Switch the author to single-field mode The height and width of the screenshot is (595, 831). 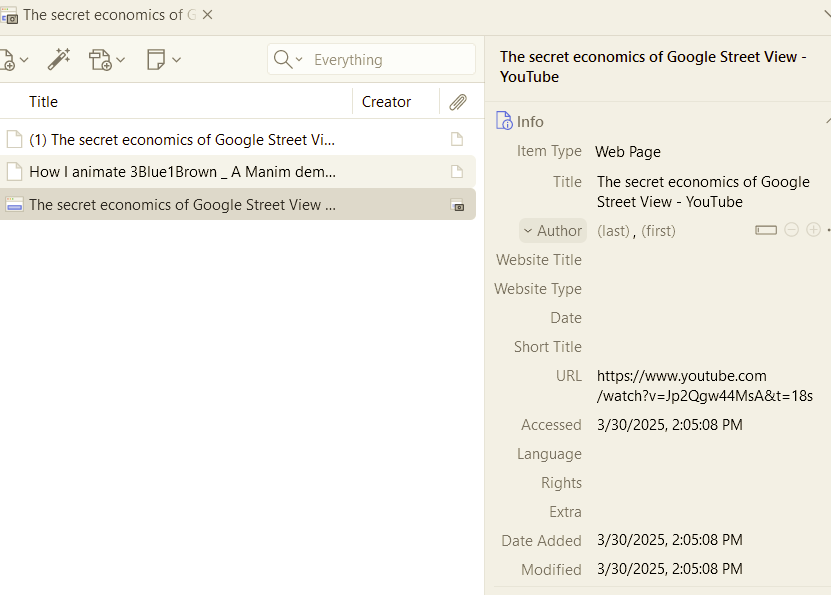(x=766, y=230)
